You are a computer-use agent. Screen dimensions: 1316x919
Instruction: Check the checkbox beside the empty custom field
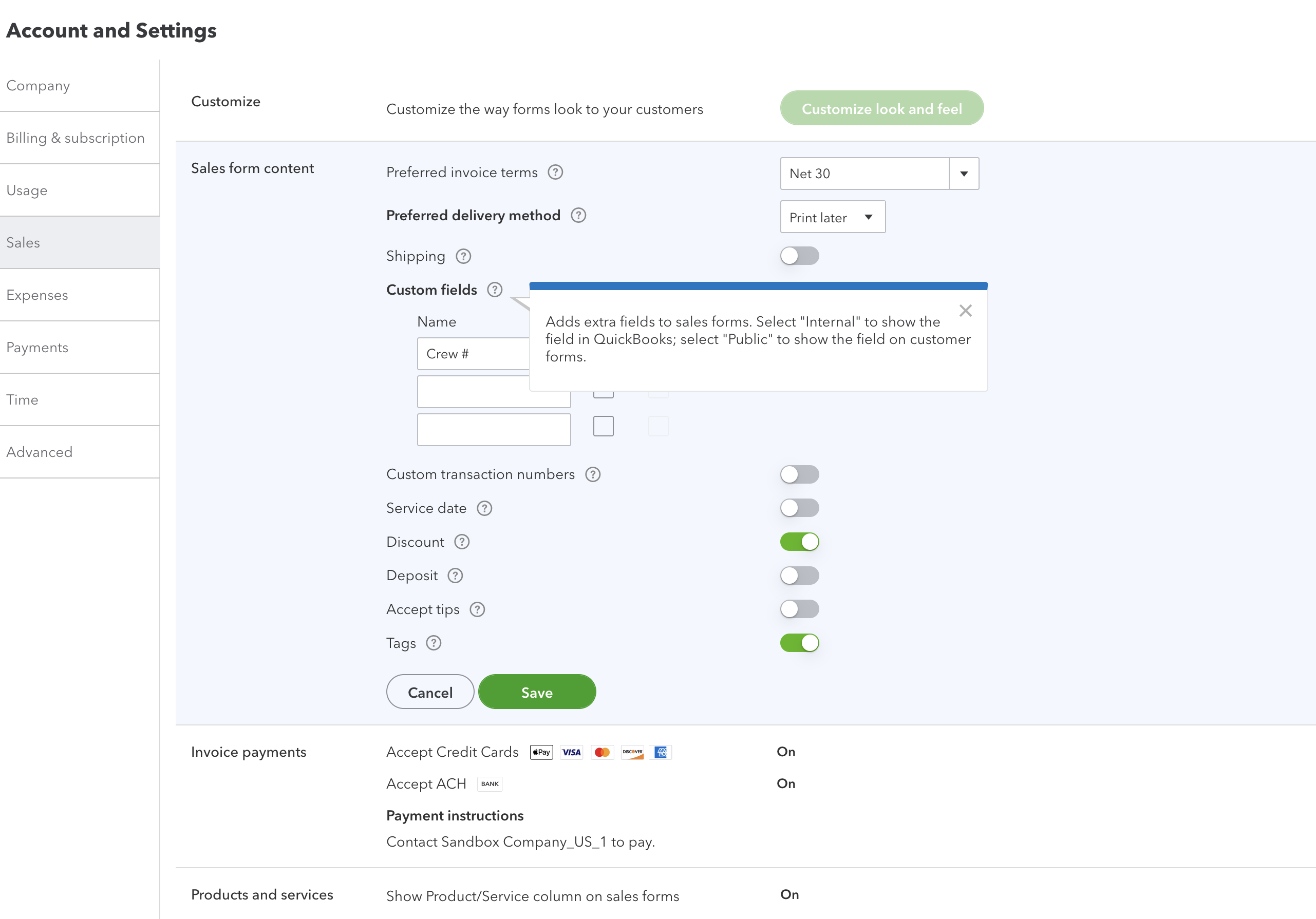(603, 426)
